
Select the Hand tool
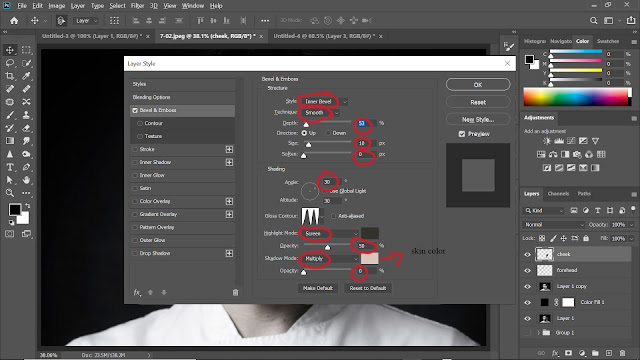pos(27,180)
